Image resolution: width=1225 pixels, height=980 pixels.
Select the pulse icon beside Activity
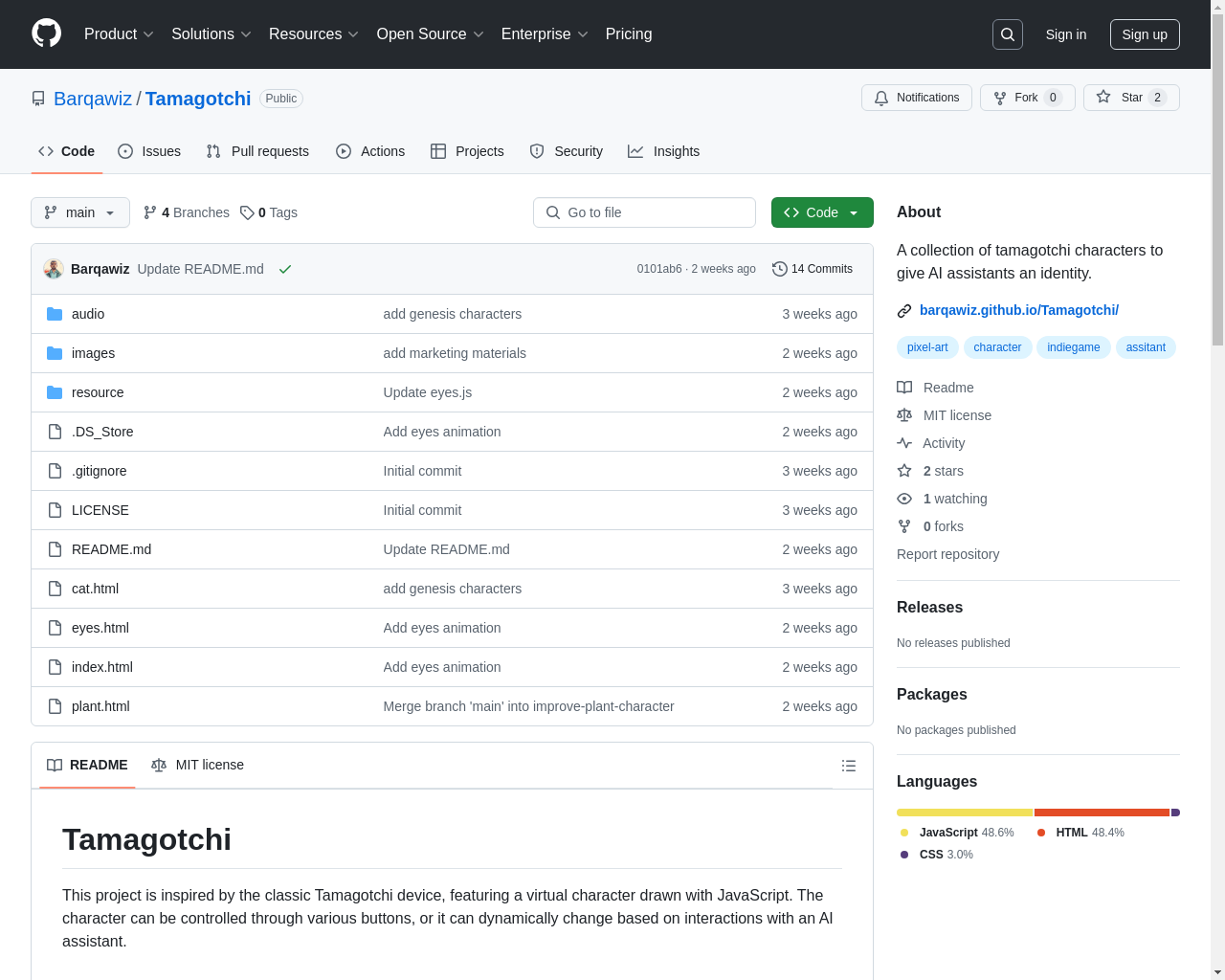click(x=904, y=443)
